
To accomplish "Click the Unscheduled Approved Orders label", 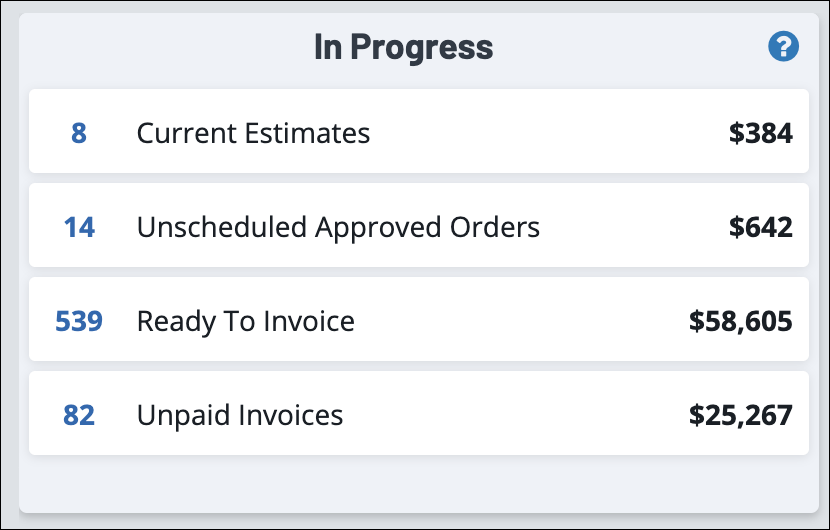I will point(338,227).
